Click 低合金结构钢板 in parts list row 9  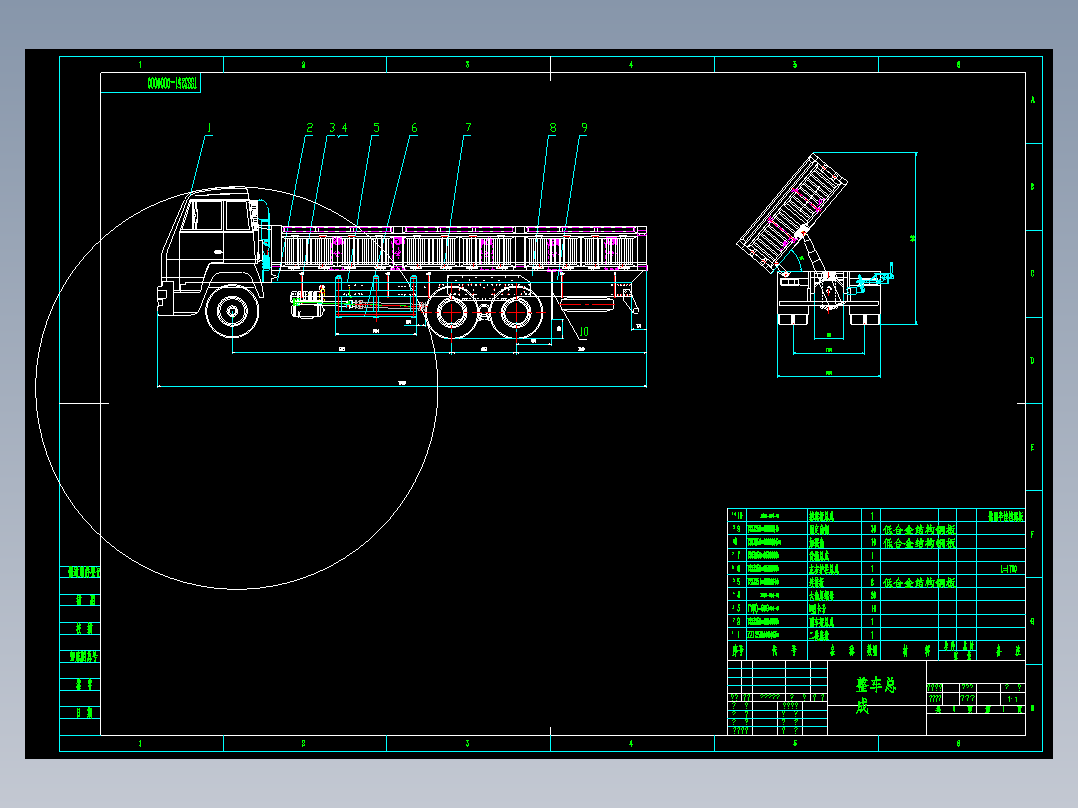point(919,529)
